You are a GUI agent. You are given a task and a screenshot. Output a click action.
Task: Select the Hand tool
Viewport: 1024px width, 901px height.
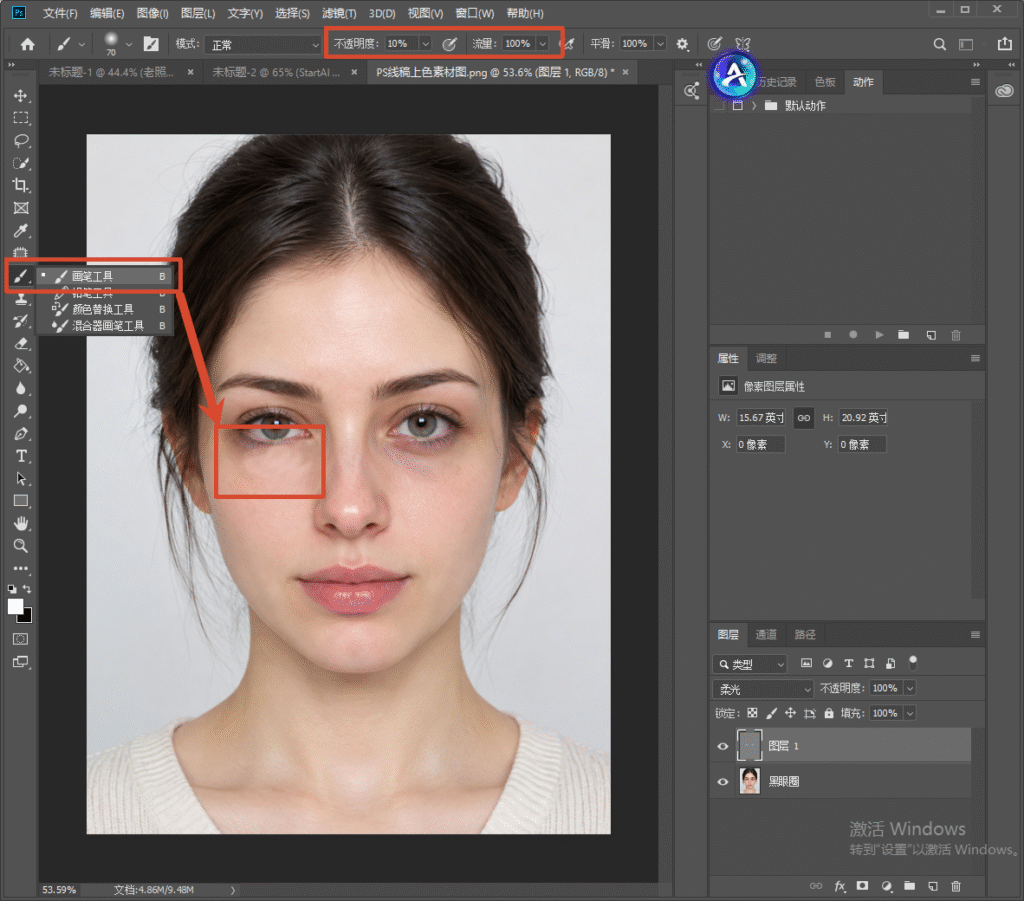pyautogui.click(x=21, y=524)
